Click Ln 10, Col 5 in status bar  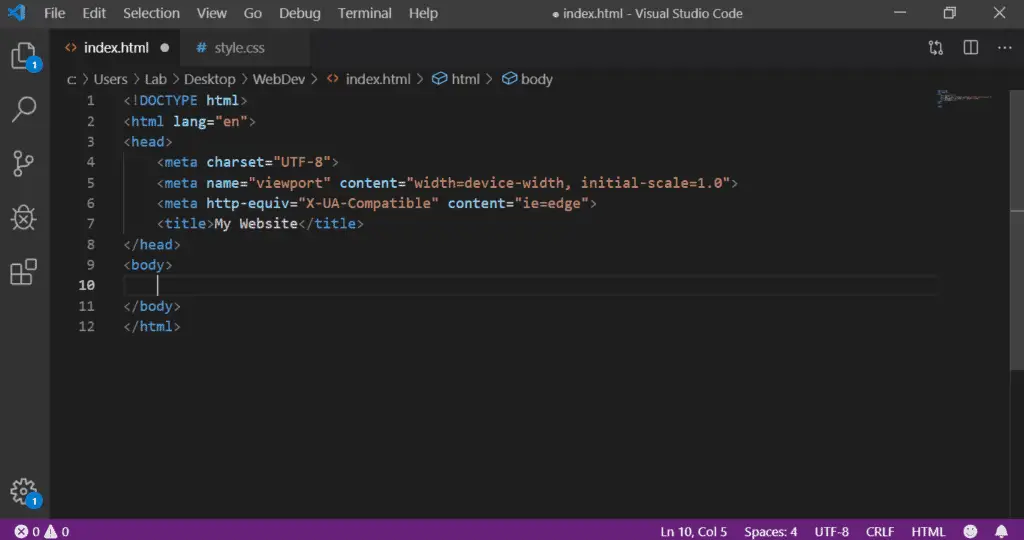point(693,532)
